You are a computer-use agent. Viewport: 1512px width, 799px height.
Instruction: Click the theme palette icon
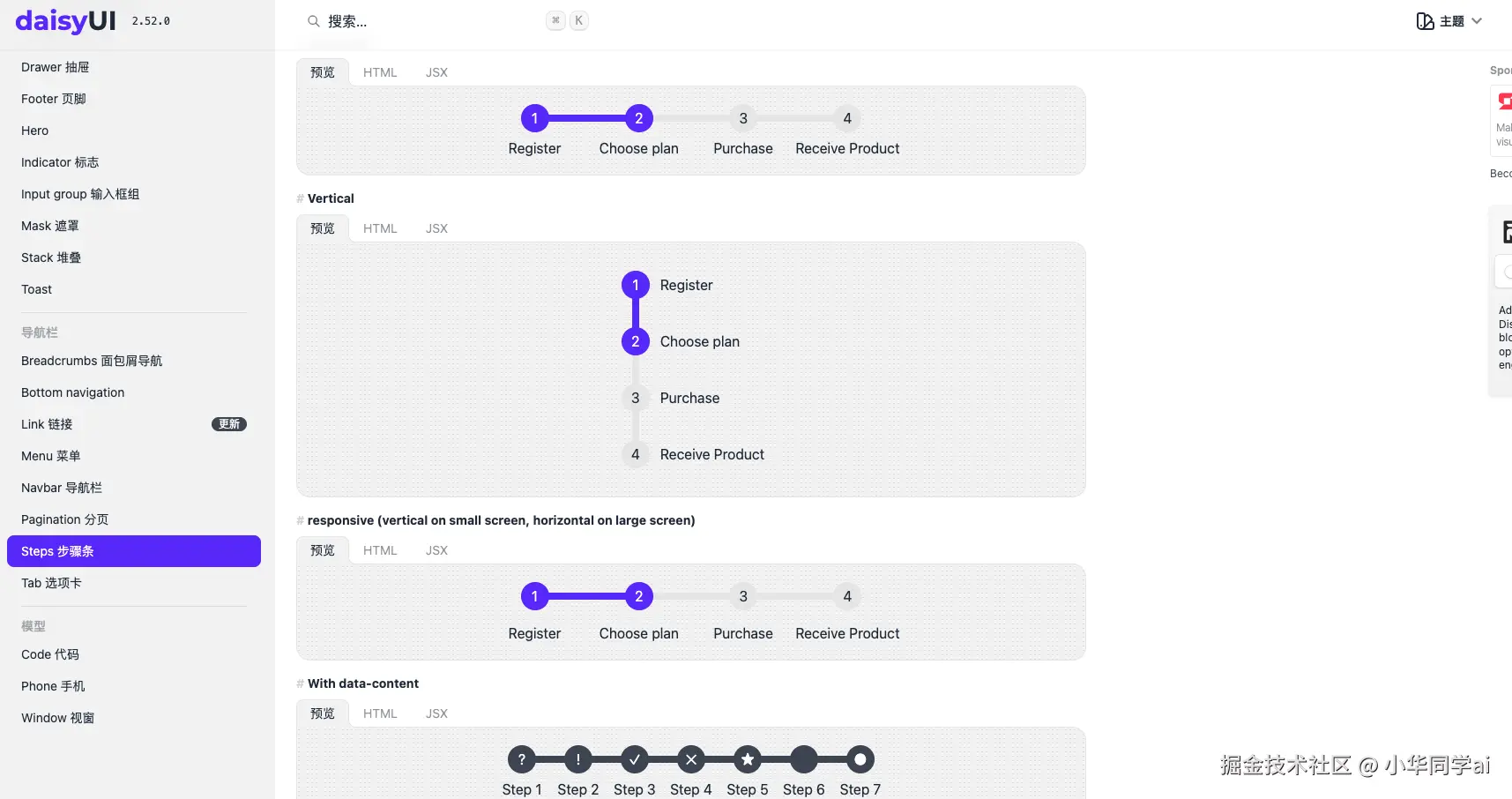coord(1425,21)
